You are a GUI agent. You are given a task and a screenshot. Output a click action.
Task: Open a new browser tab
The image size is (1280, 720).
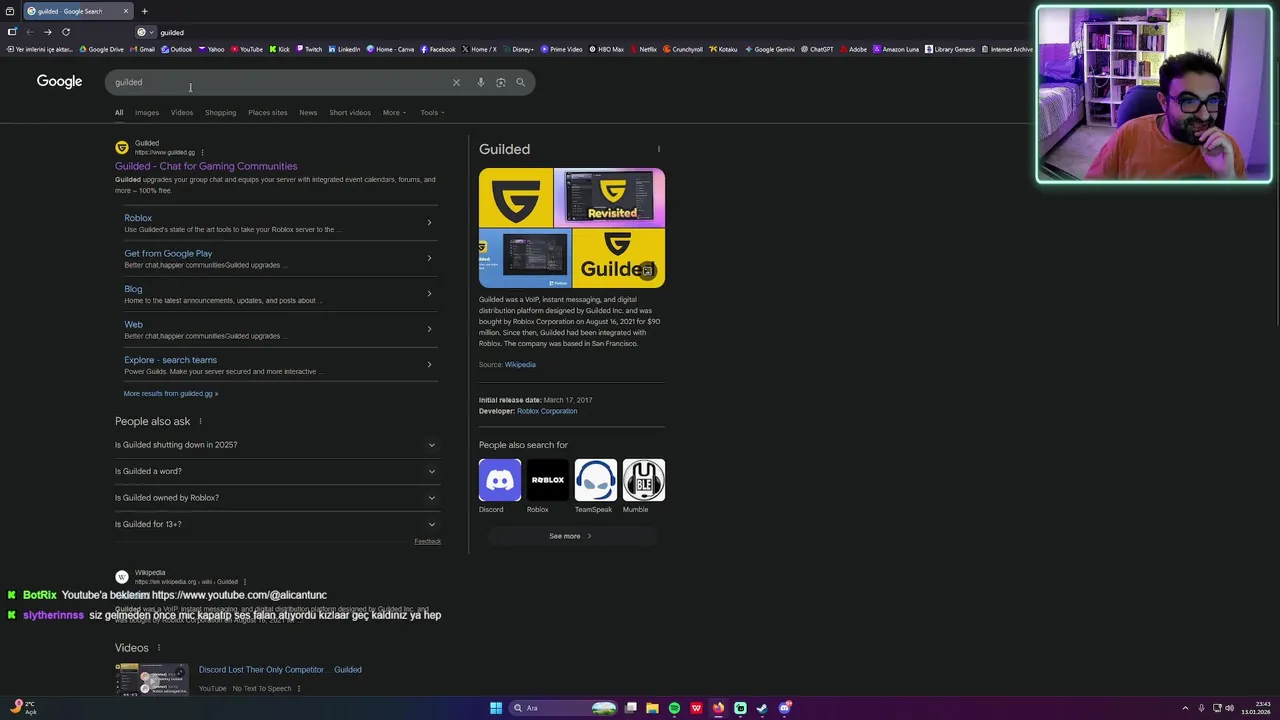(x=144, y=11)
